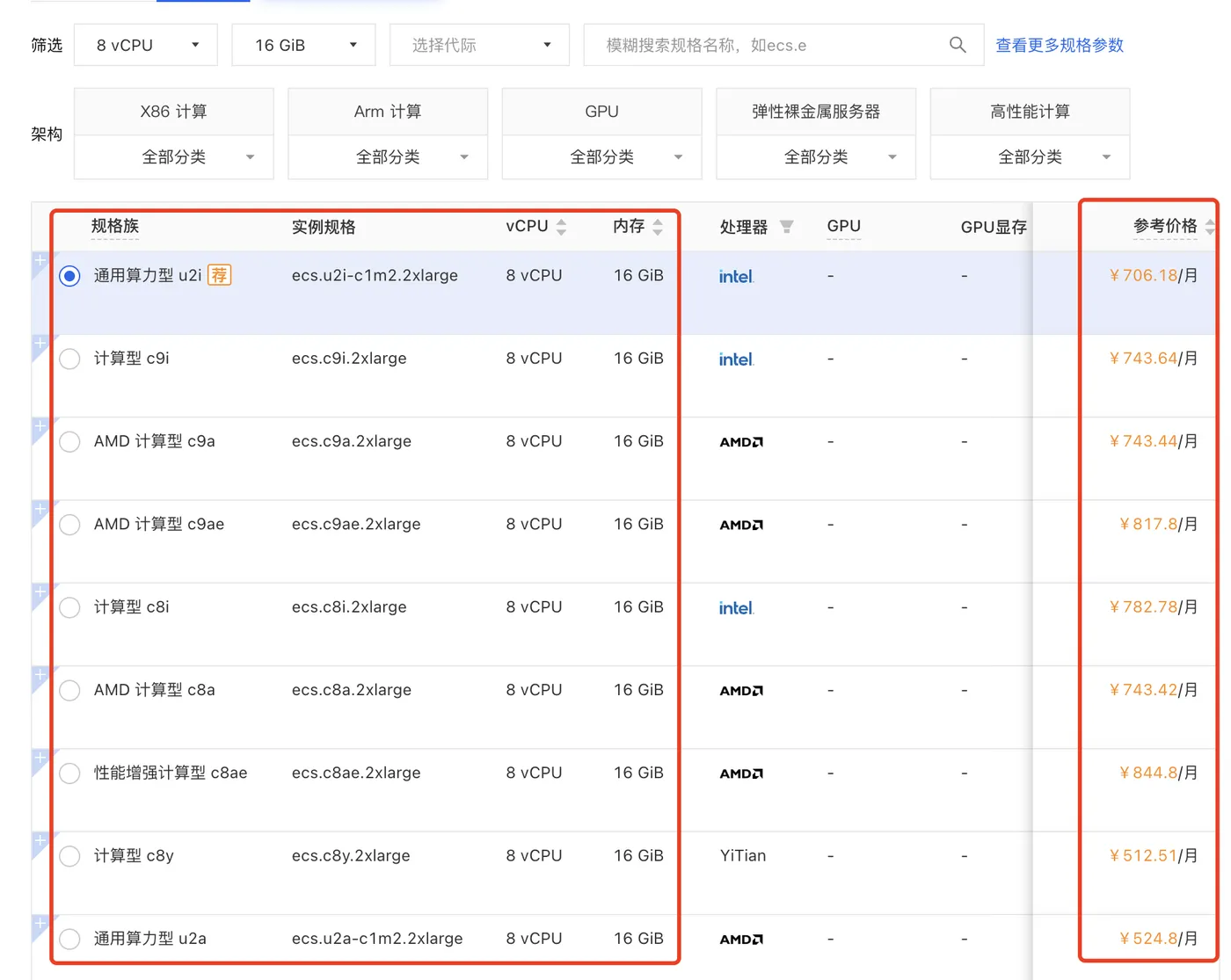Image resolution: width=1231 pixels, height=980 pixels.
Task: Open the 16 GiB memory filter dropdown
Action: click(303, 45)
